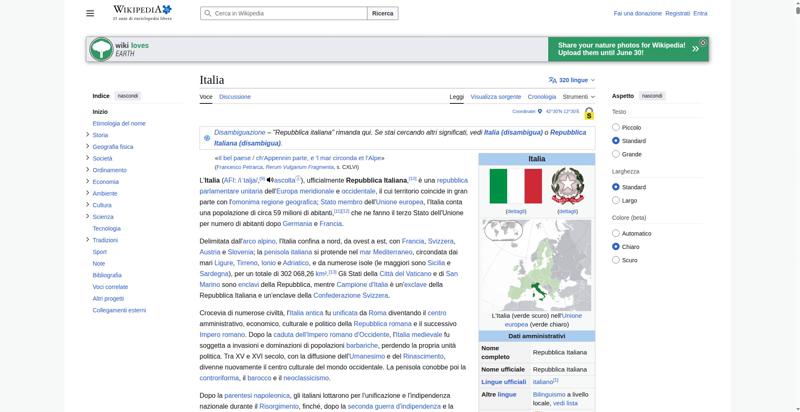Image resolution: width=800 pixels, height=412 pixels.
Task: Select the Piccolo text size option
Action: (616, 127)
